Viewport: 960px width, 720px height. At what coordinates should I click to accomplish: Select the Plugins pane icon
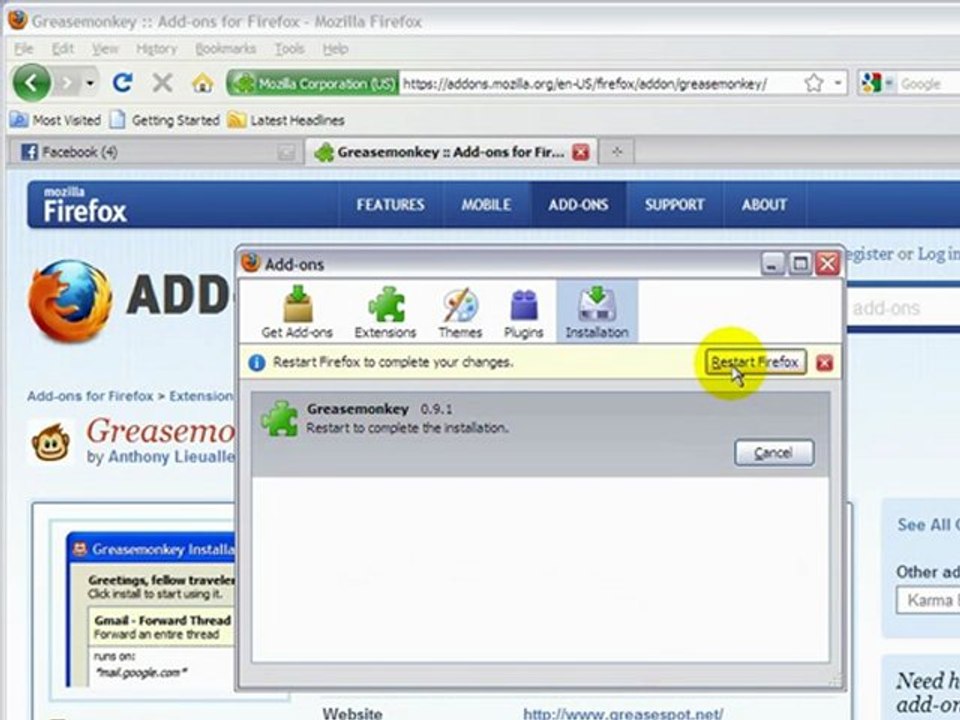523,312
